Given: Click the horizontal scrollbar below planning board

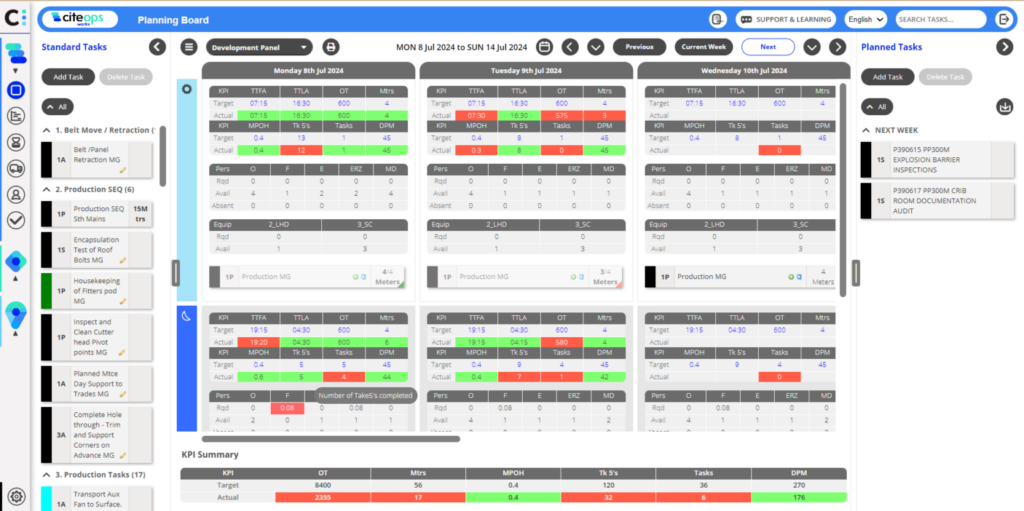Looking at the screenshot, I should coord(331,439).
